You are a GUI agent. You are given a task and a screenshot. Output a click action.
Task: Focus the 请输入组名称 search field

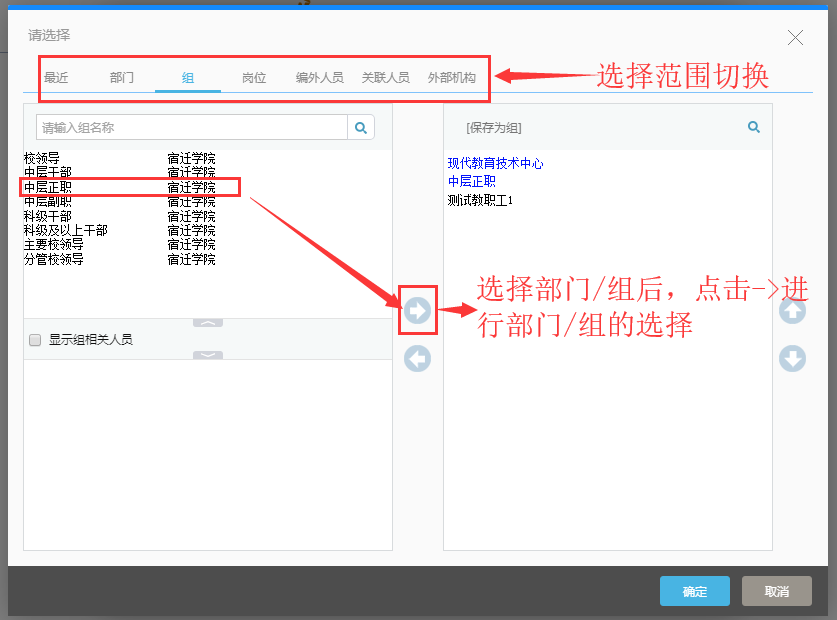[192, 127]
